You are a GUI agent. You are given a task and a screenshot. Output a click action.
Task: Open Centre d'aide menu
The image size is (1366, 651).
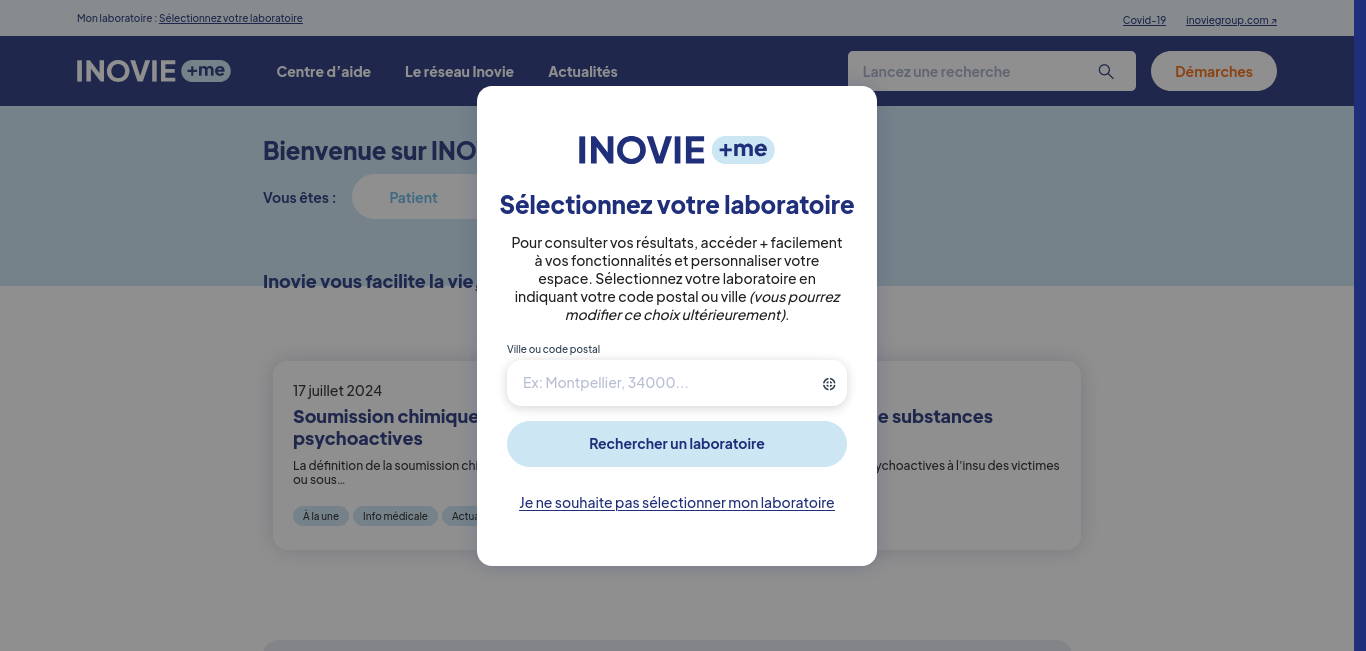tap(324, 72)
